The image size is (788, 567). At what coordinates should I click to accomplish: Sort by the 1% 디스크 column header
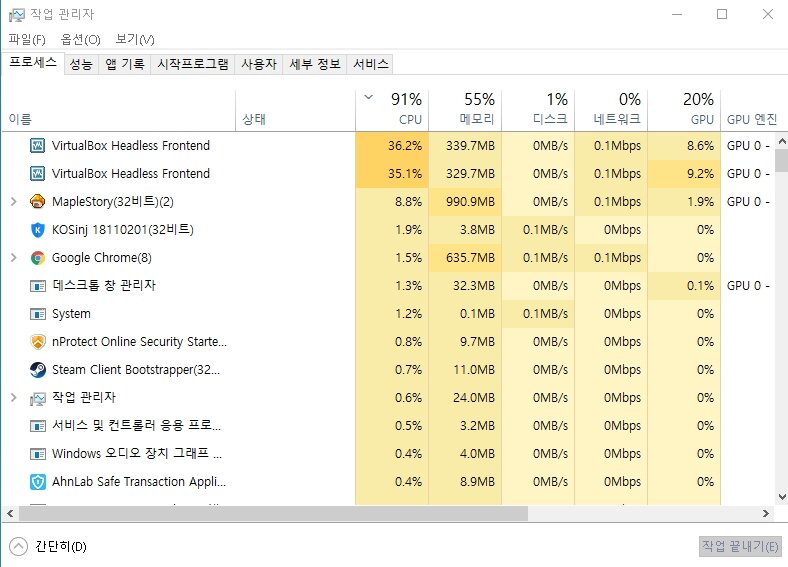538,111
